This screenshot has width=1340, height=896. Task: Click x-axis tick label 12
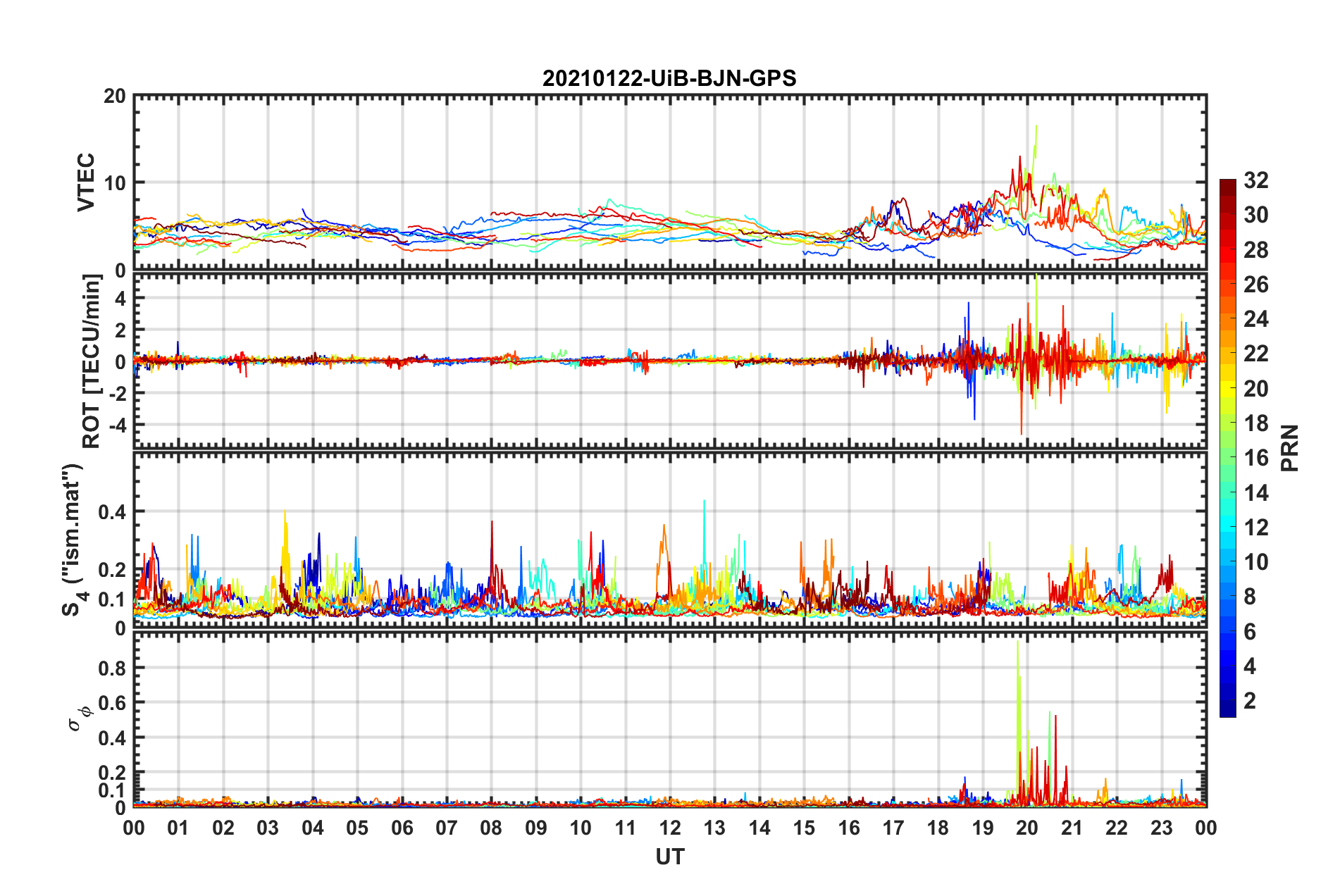point(670,828)
